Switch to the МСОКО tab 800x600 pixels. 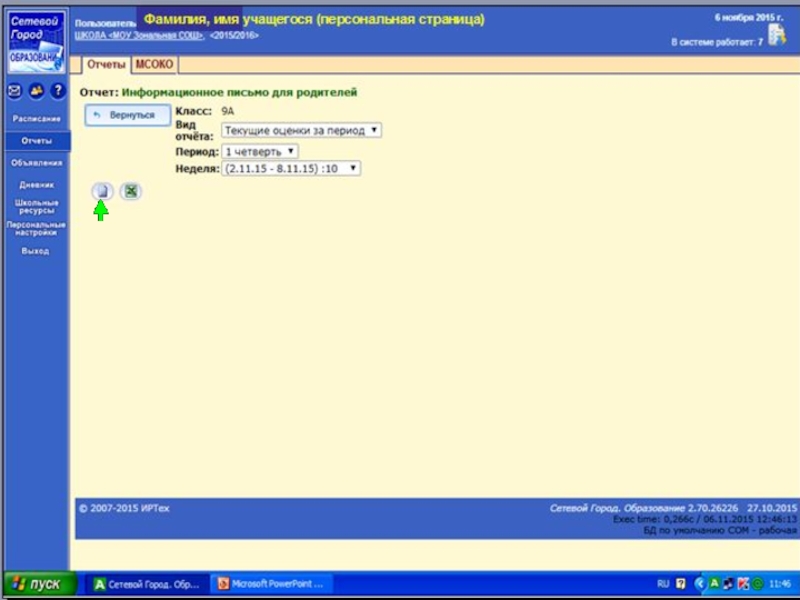pyautogui.click(x=154, y=65)
